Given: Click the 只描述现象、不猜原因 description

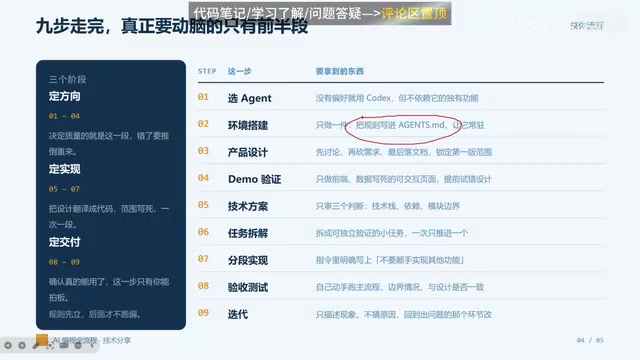Looking at the screenshot, I should pyautogui.click(x=404, y=314).
